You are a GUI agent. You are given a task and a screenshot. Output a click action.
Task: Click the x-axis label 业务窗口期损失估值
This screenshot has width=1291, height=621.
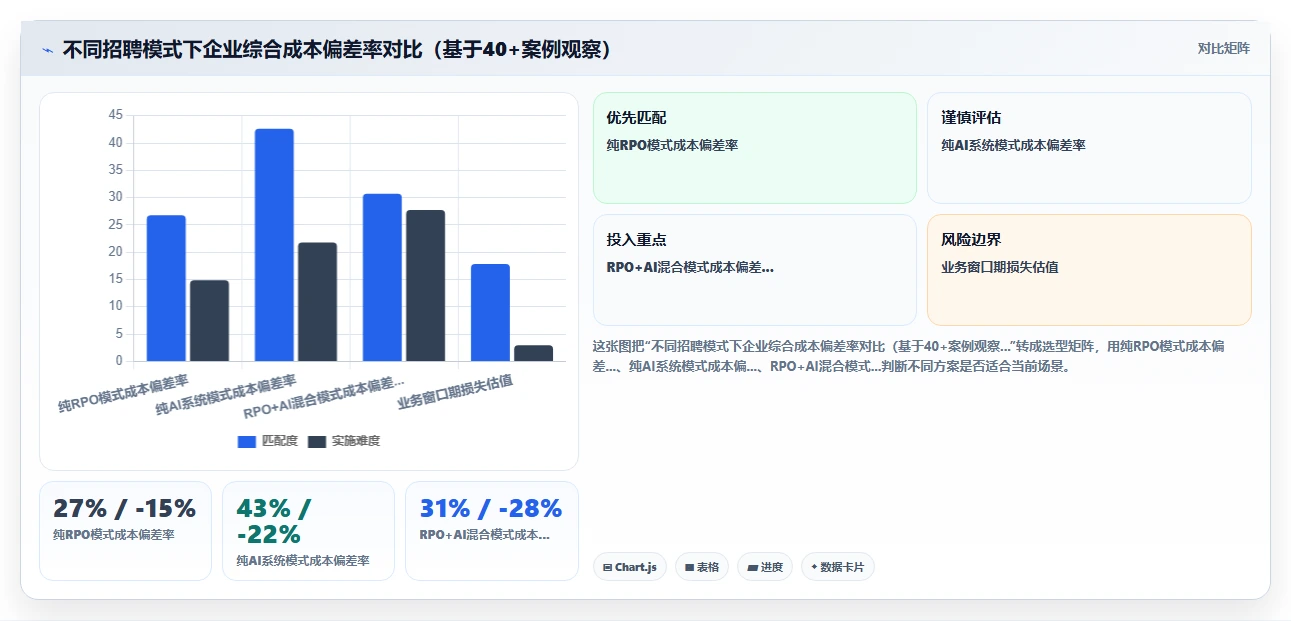455,393
